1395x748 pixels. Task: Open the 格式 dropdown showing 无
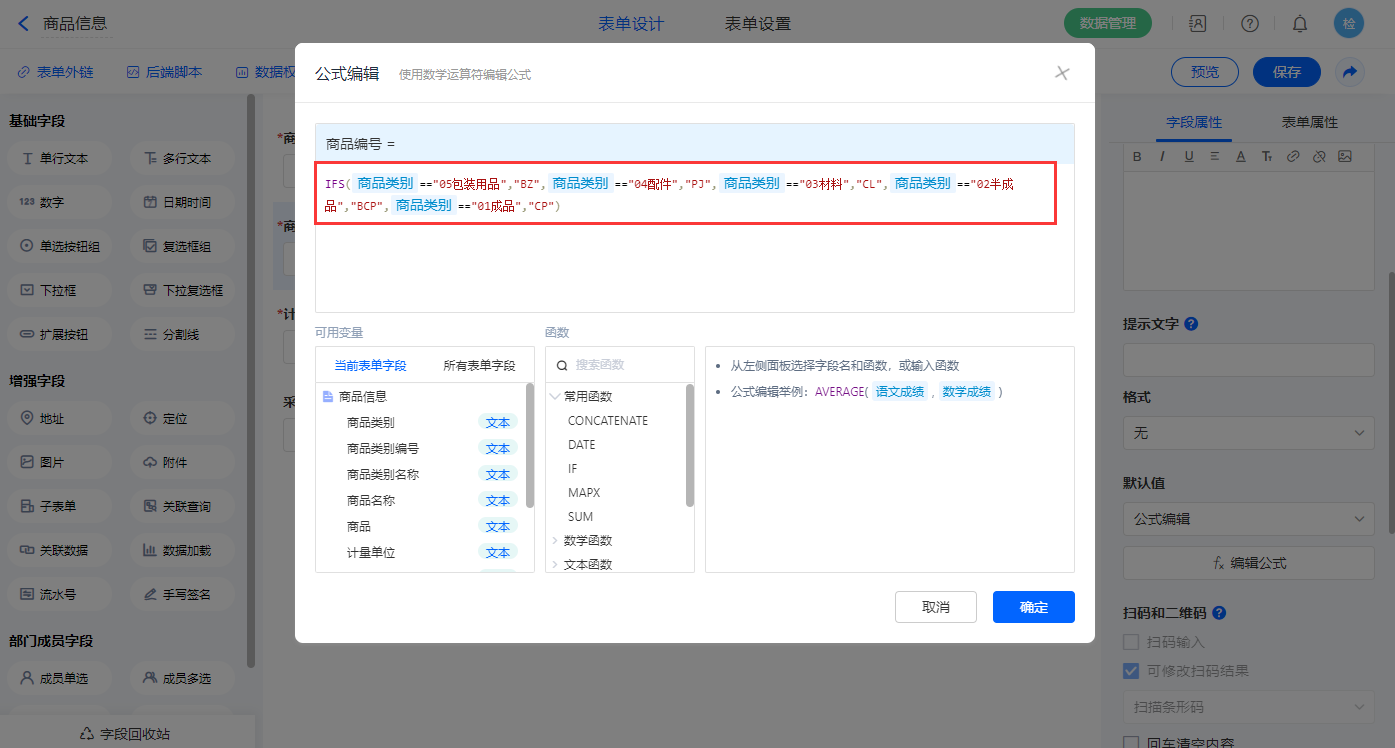1248,433
